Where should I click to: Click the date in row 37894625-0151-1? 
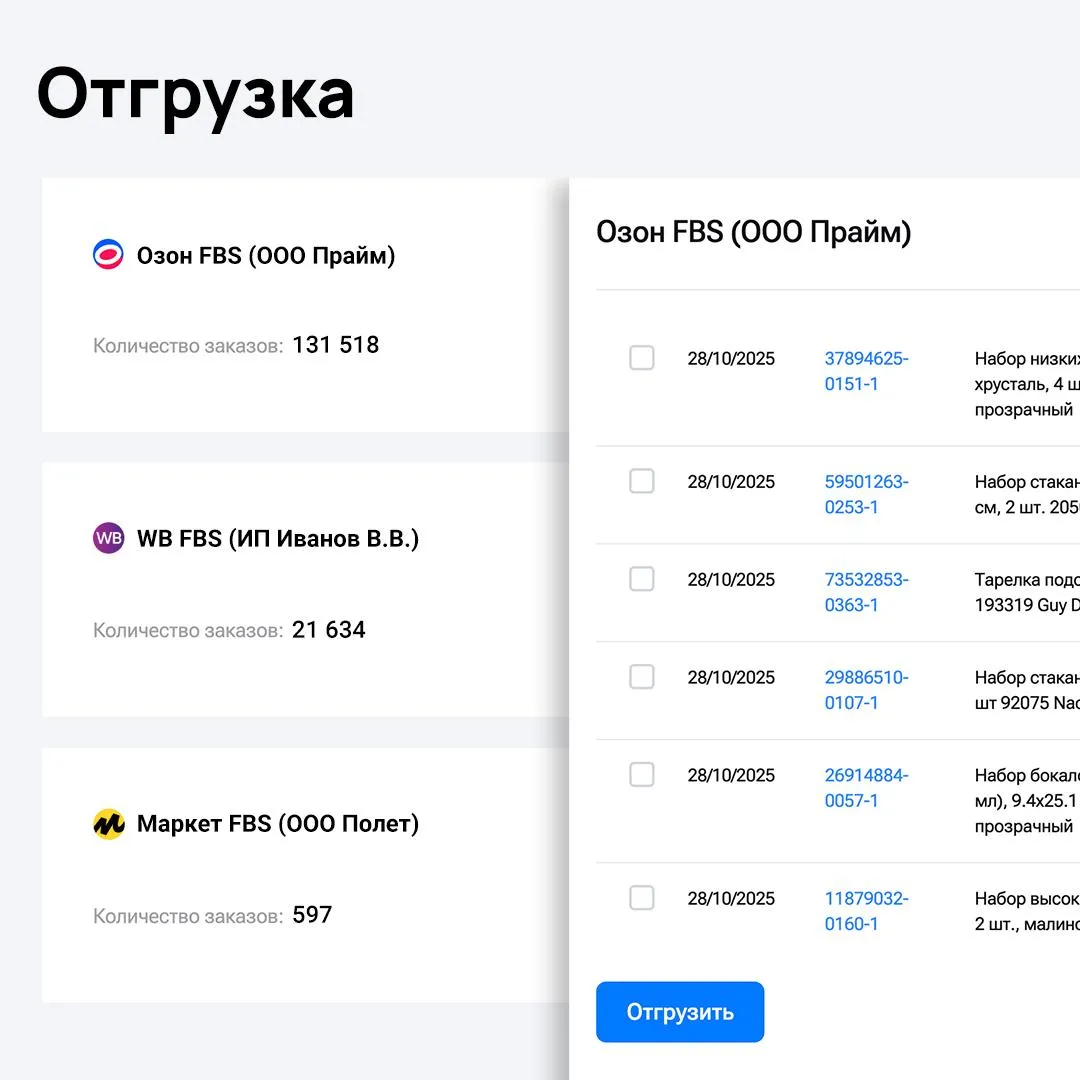(x=731, y=359)
